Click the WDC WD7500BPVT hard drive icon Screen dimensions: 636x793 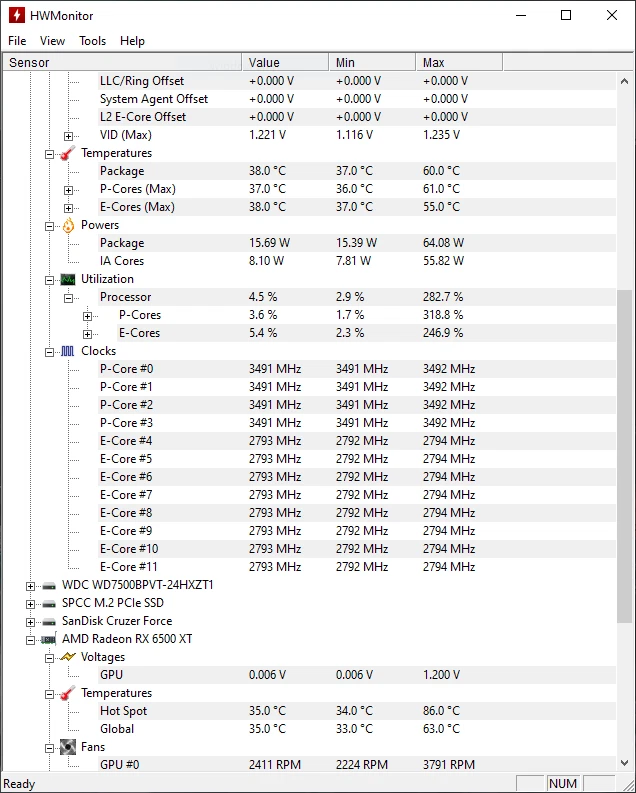49,585
